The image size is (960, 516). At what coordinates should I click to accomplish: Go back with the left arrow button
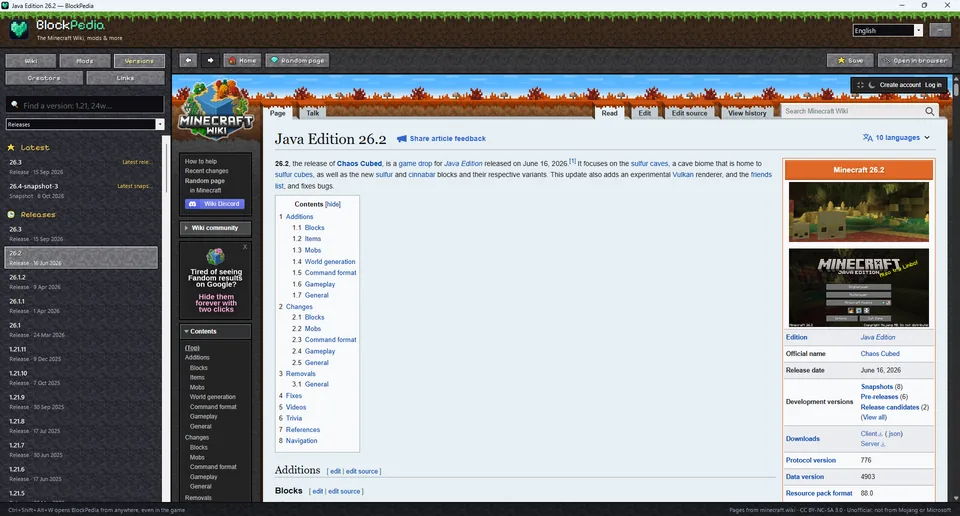pos(189,61)
